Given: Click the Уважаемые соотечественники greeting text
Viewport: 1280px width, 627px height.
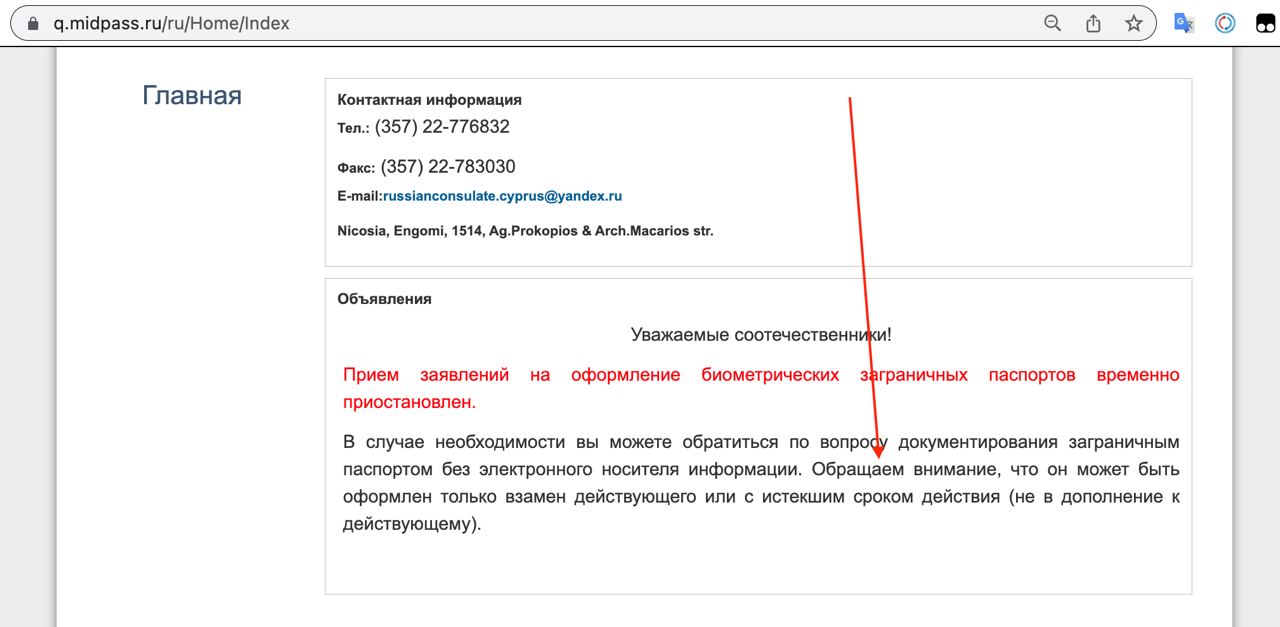Looking at the screenshot, I should click(760, 335).
